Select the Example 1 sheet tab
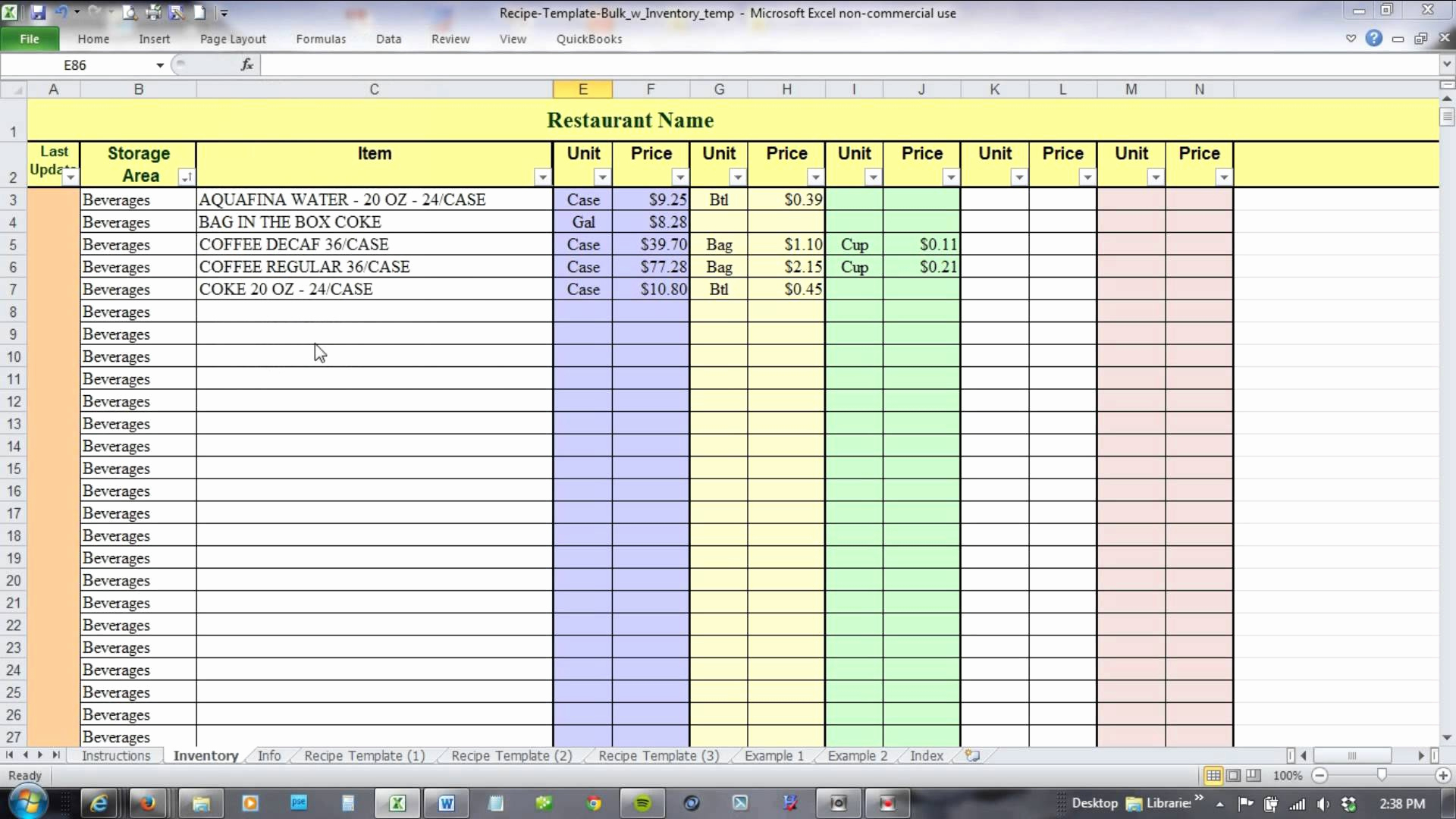Viewport: 1456px width, 819px height. point(774,755)
